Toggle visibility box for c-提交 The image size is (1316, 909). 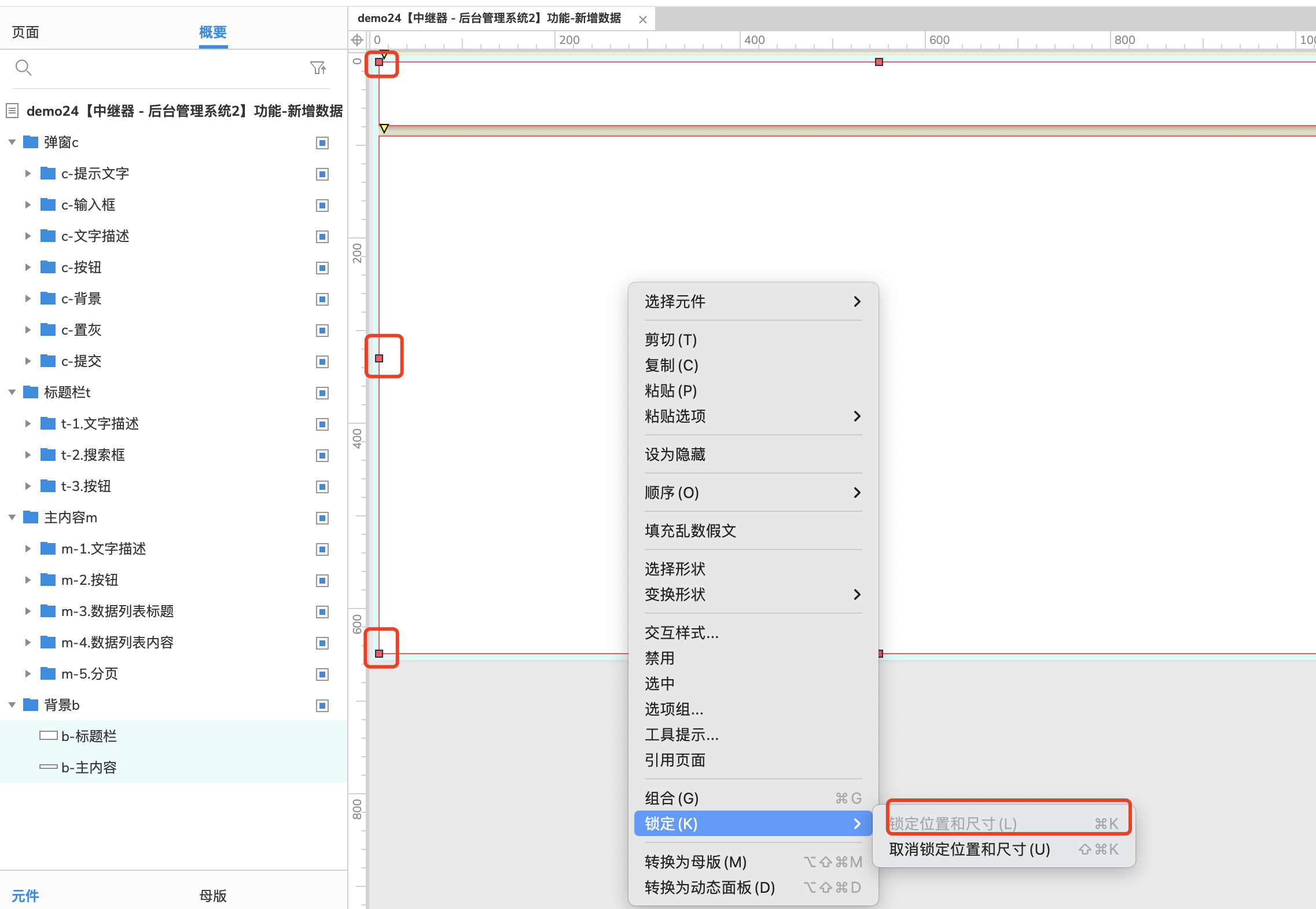point(322,362)
